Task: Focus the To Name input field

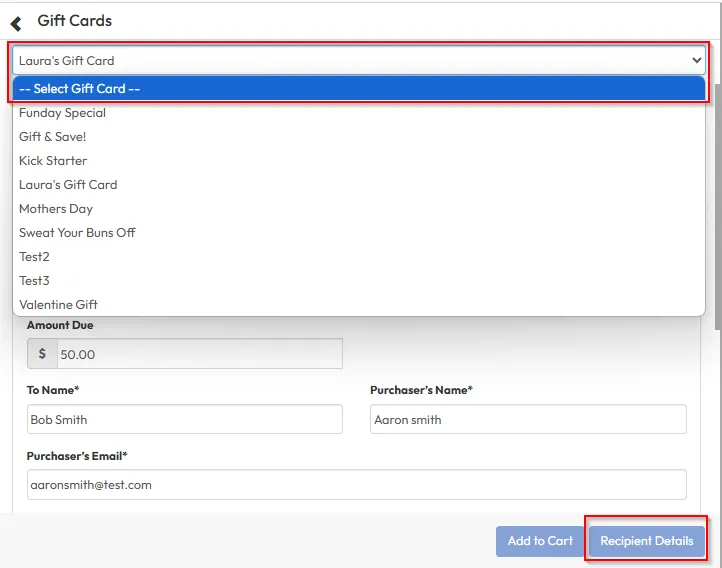Action: tap(184, 420)
